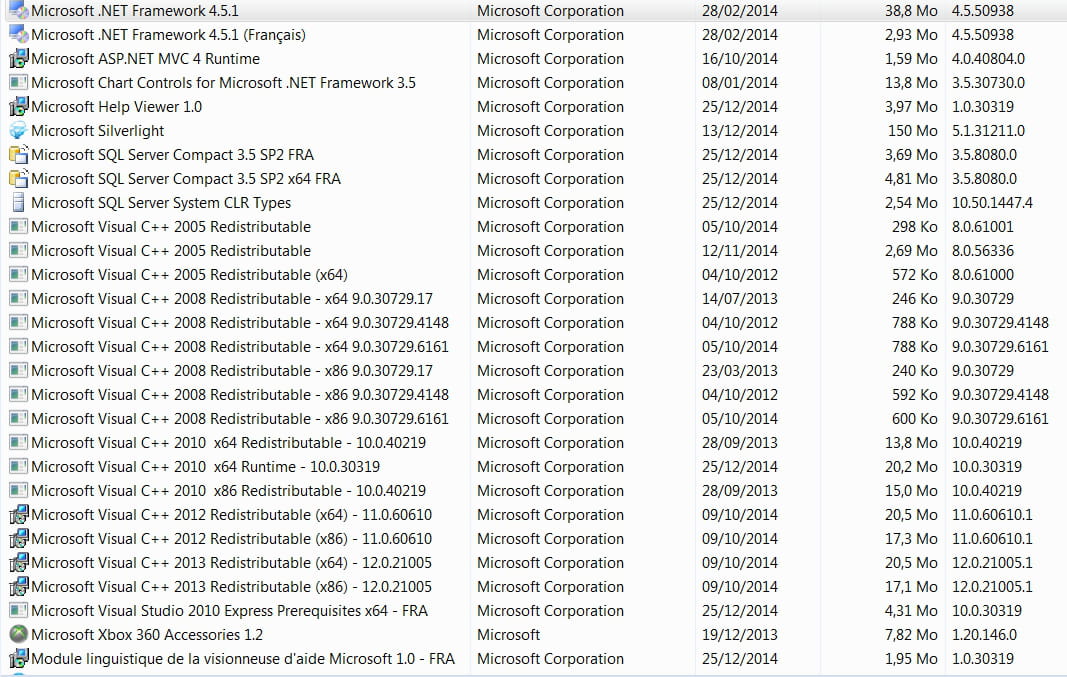Click the icon of Visual C++ 2008 x86 9.0.30729.17

pos(18,370)
